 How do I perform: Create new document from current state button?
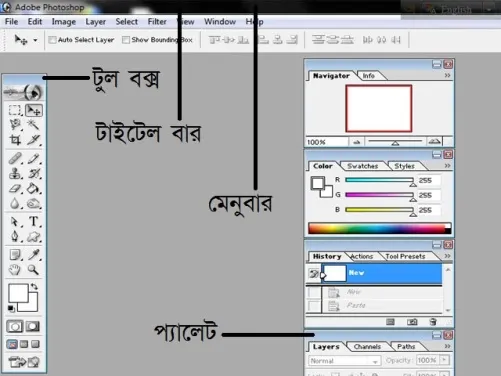(x=390, y=322)
